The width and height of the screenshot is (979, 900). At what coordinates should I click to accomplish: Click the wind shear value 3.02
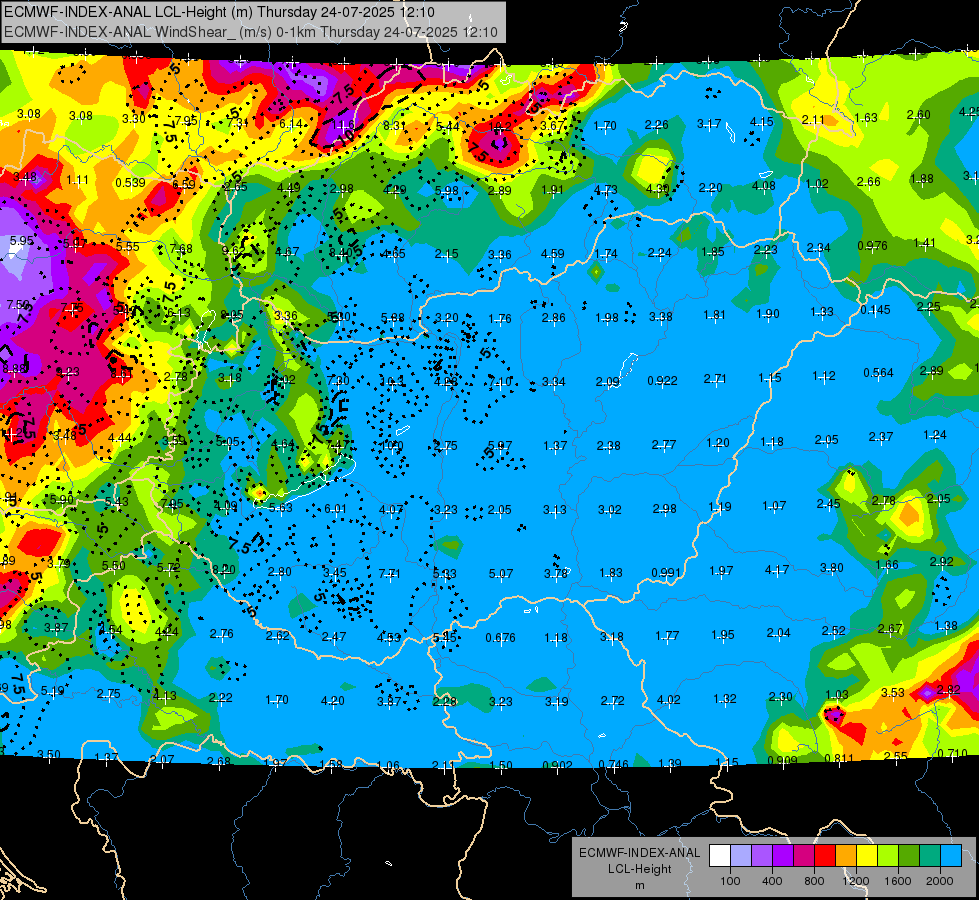pos(609,510)
